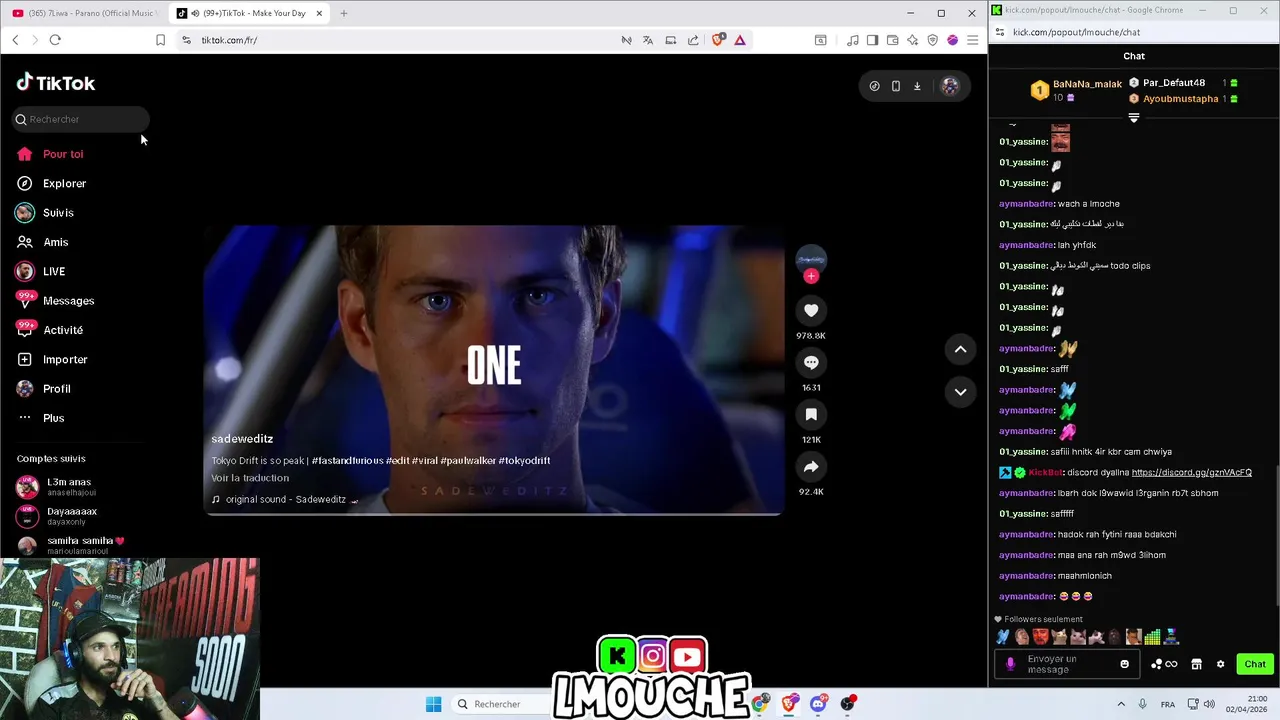Click Windows taskbar Rechercher search box
The image size is (1280, 720).
tap(500, 704)
